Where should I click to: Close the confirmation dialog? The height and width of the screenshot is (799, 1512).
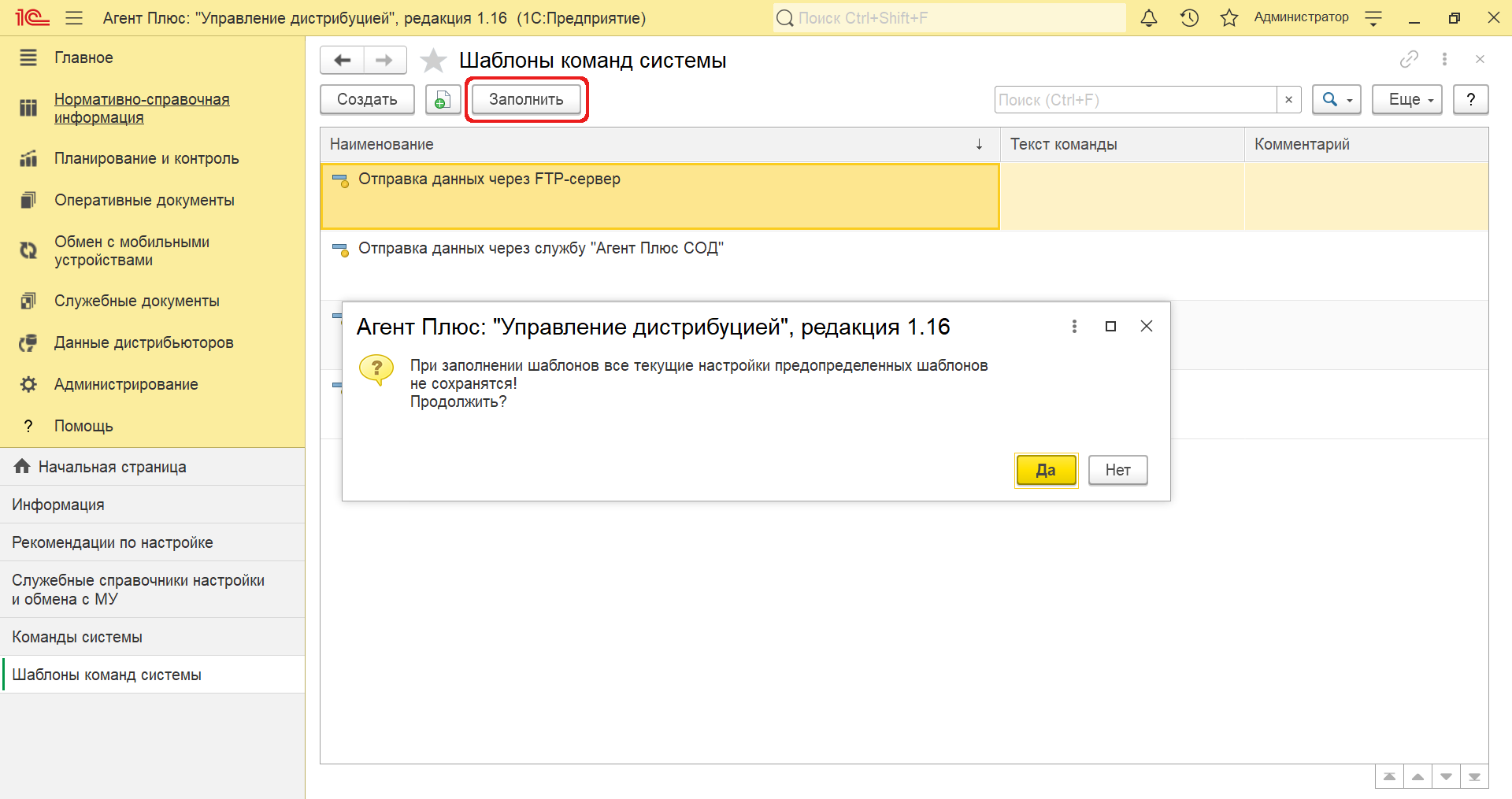pos(1147,326)
